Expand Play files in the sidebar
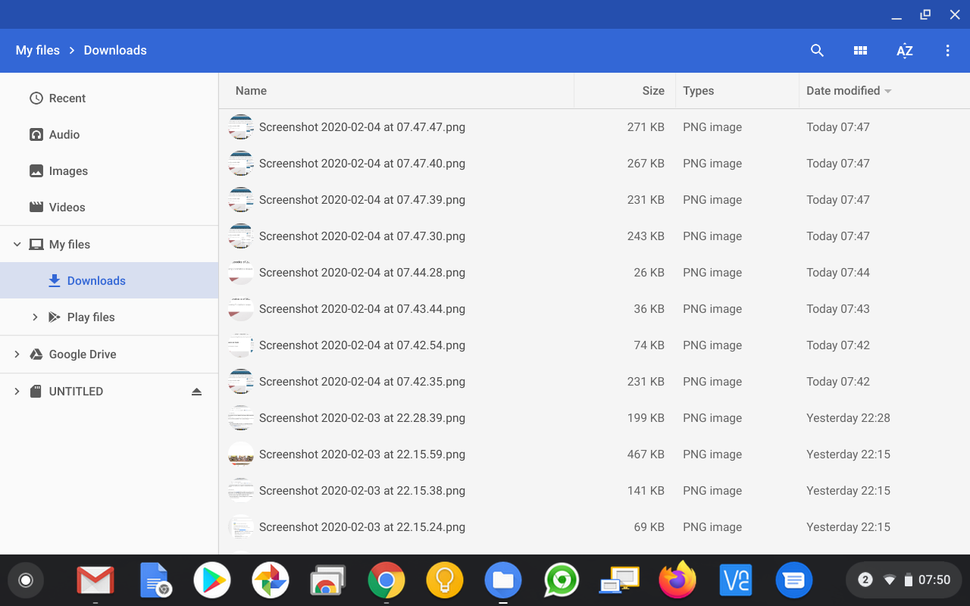The height and width of the screenshot is (606, 970). [35, 317]
